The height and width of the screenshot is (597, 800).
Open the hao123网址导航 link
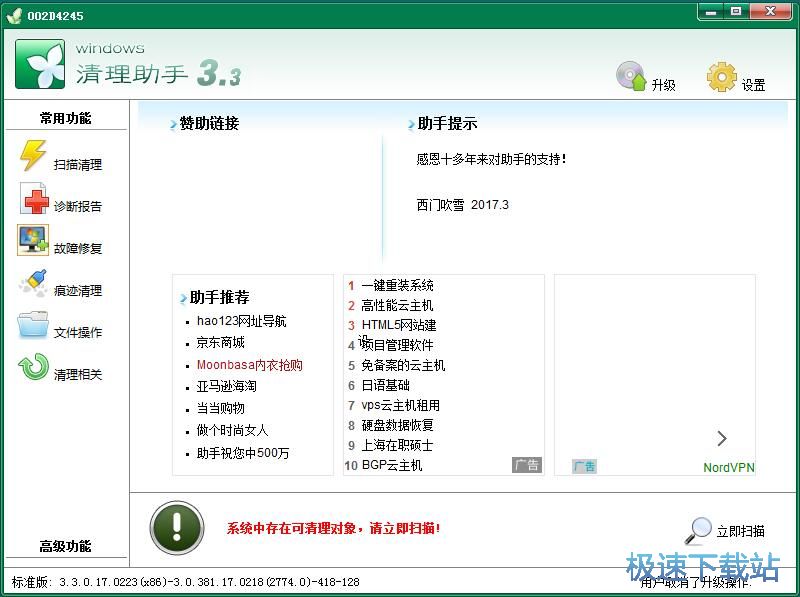point(241,321)
